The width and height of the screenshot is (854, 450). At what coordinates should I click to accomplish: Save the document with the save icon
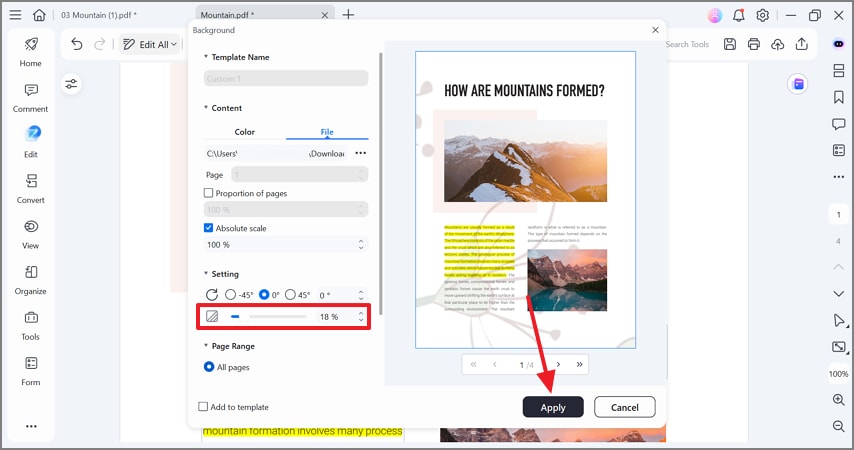730,44
